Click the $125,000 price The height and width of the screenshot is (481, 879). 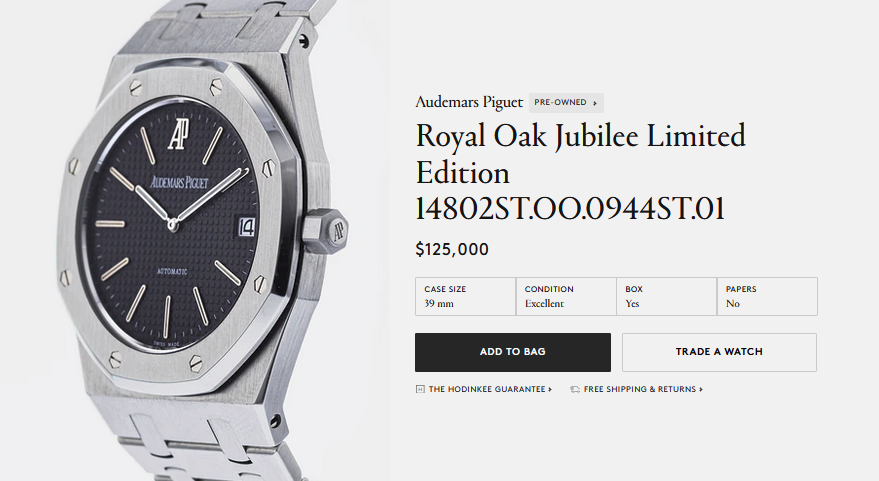tap(452, 249)
